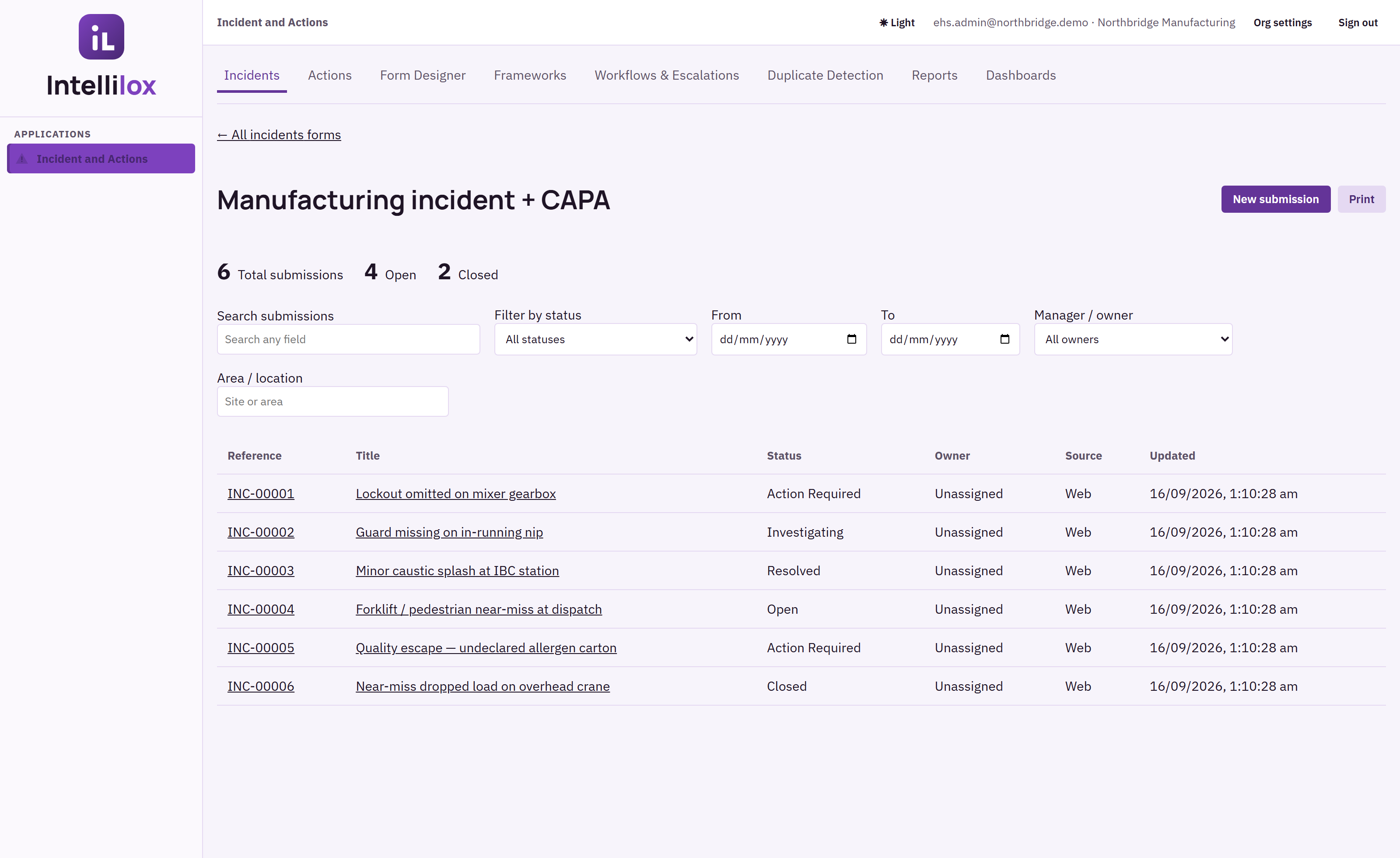1400x858 pixels.
Task: Open the Frameworks tab
Action: point(529,76)
